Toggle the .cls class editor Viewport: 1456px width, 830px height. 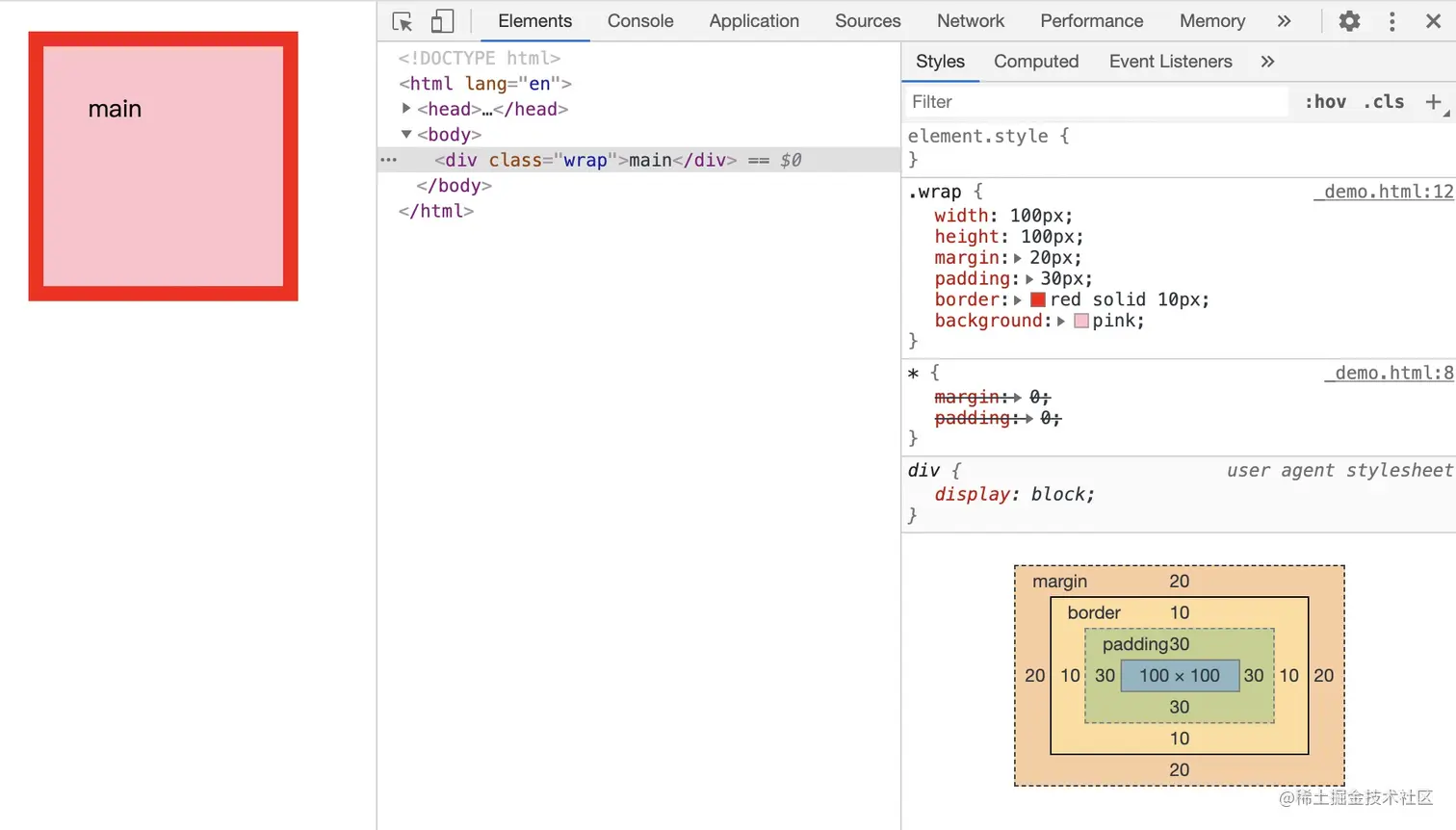[1384, 101]
